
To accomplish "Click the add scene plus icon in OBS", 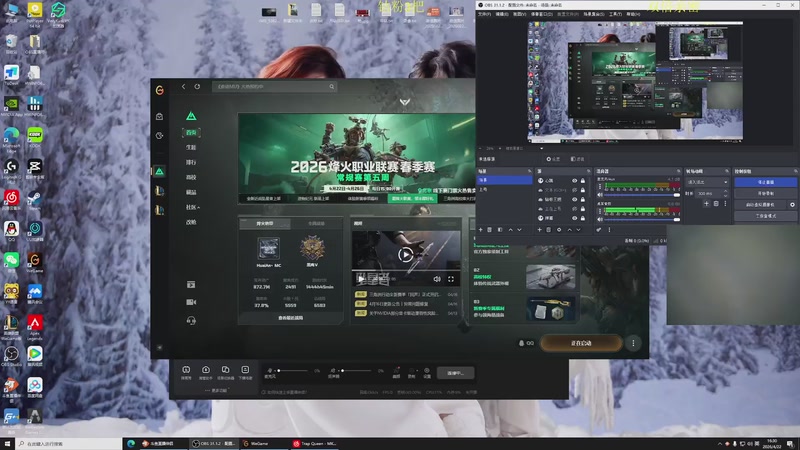I will [482, 230].
